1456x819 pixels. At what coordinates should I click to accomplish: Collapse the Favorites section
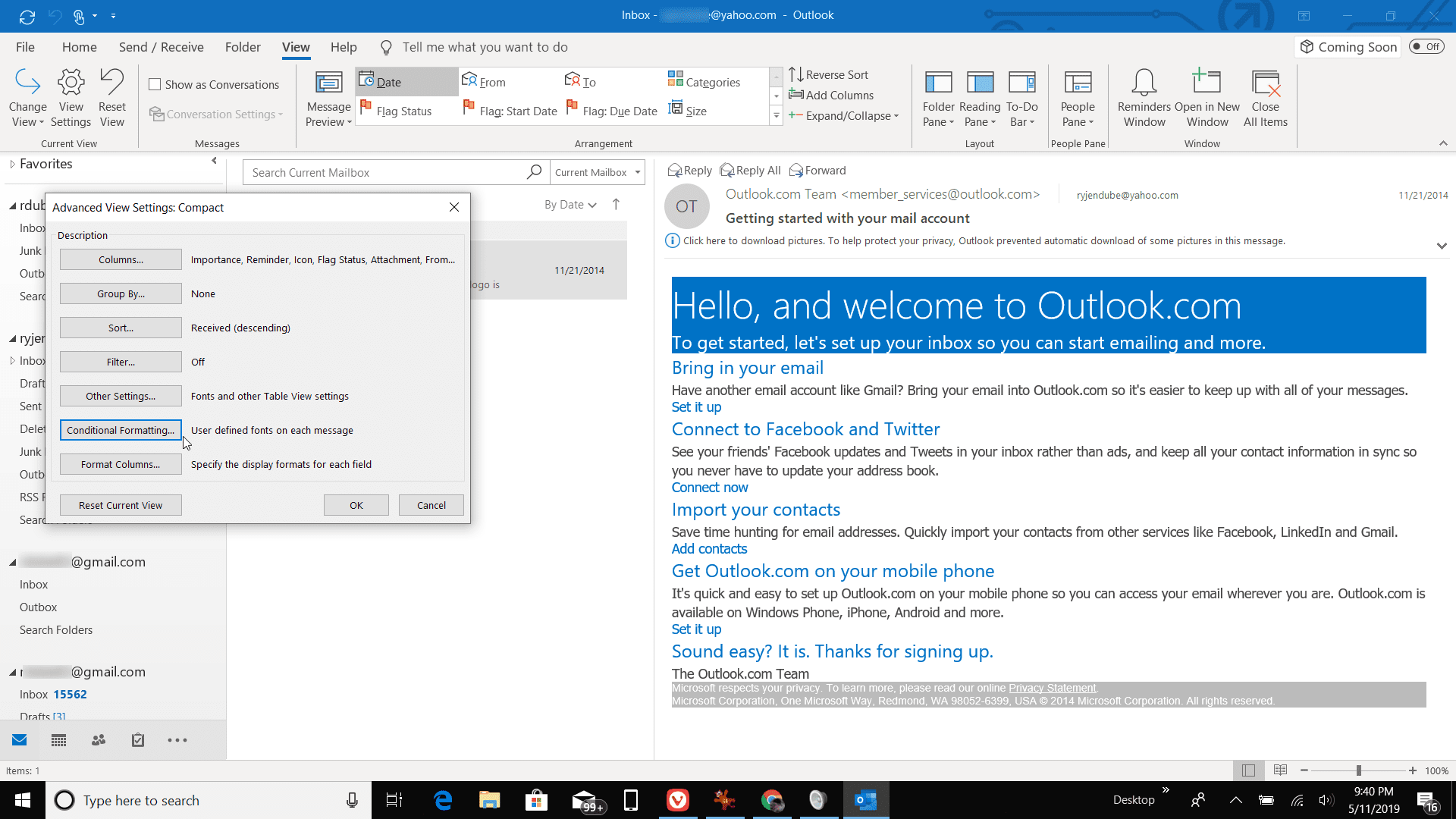12,163
